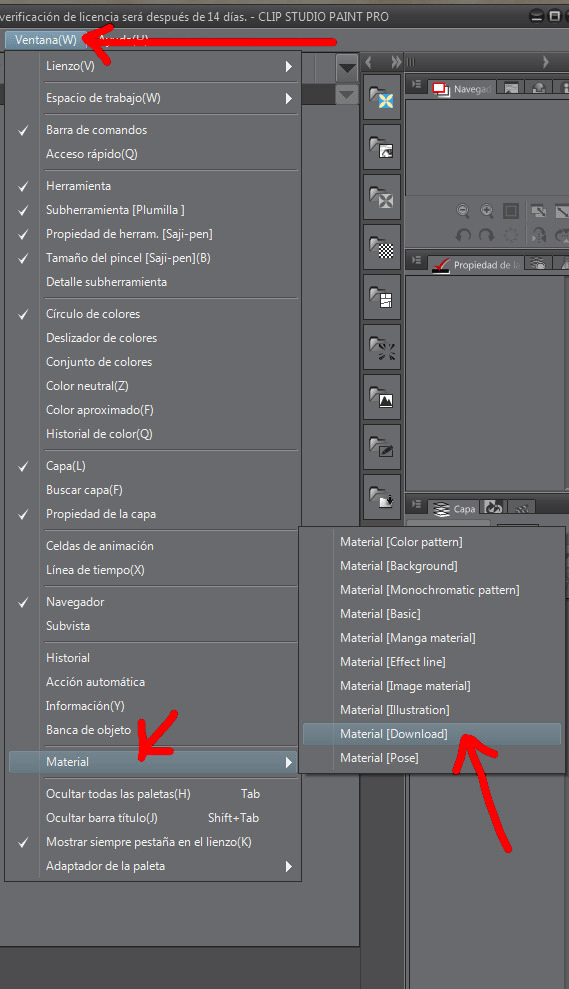
Task: Choose Acción automática
Action: click(153, 682)
